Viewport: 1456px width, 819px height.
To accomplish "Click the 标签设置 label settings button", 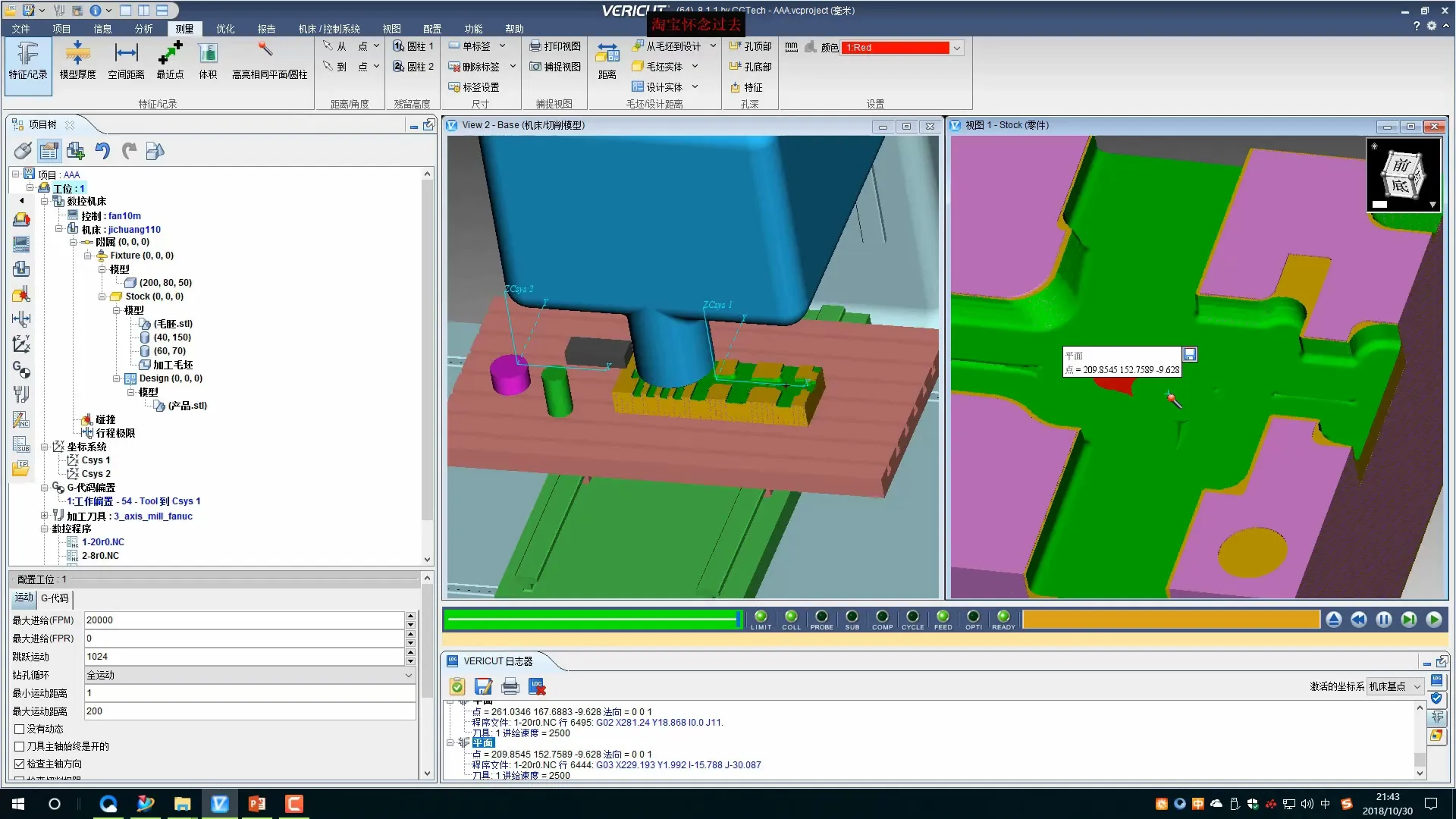I will pos(474,87).
